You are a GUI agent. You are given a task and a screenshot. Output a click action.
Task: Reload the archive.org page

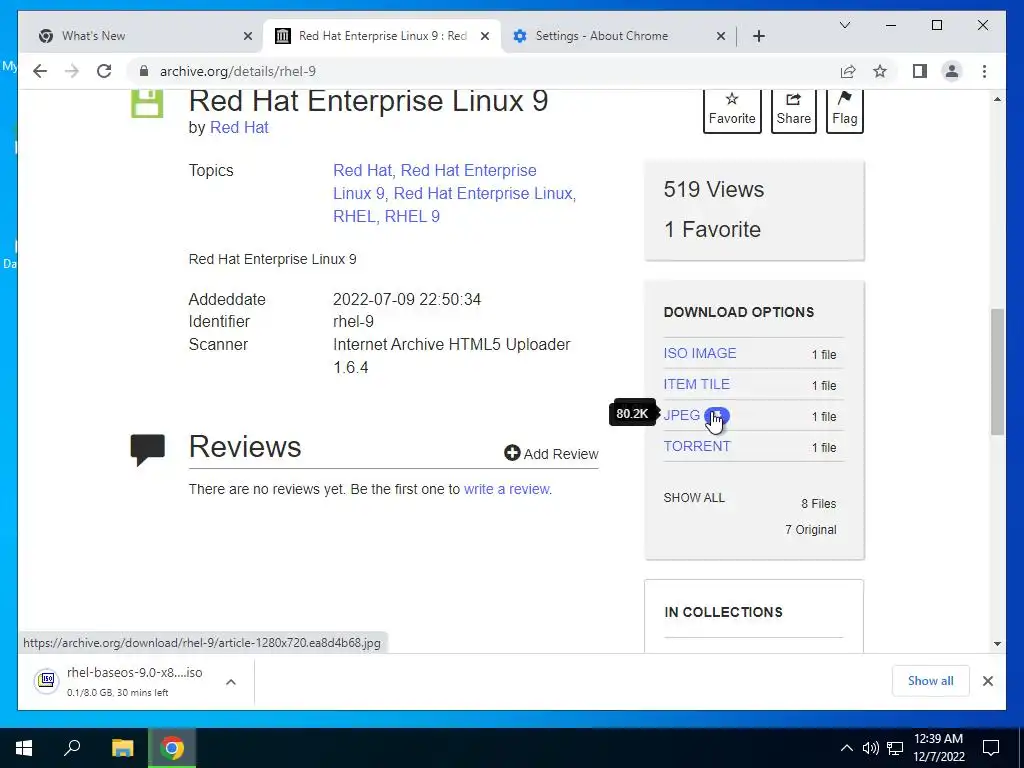tap(104, 71)
